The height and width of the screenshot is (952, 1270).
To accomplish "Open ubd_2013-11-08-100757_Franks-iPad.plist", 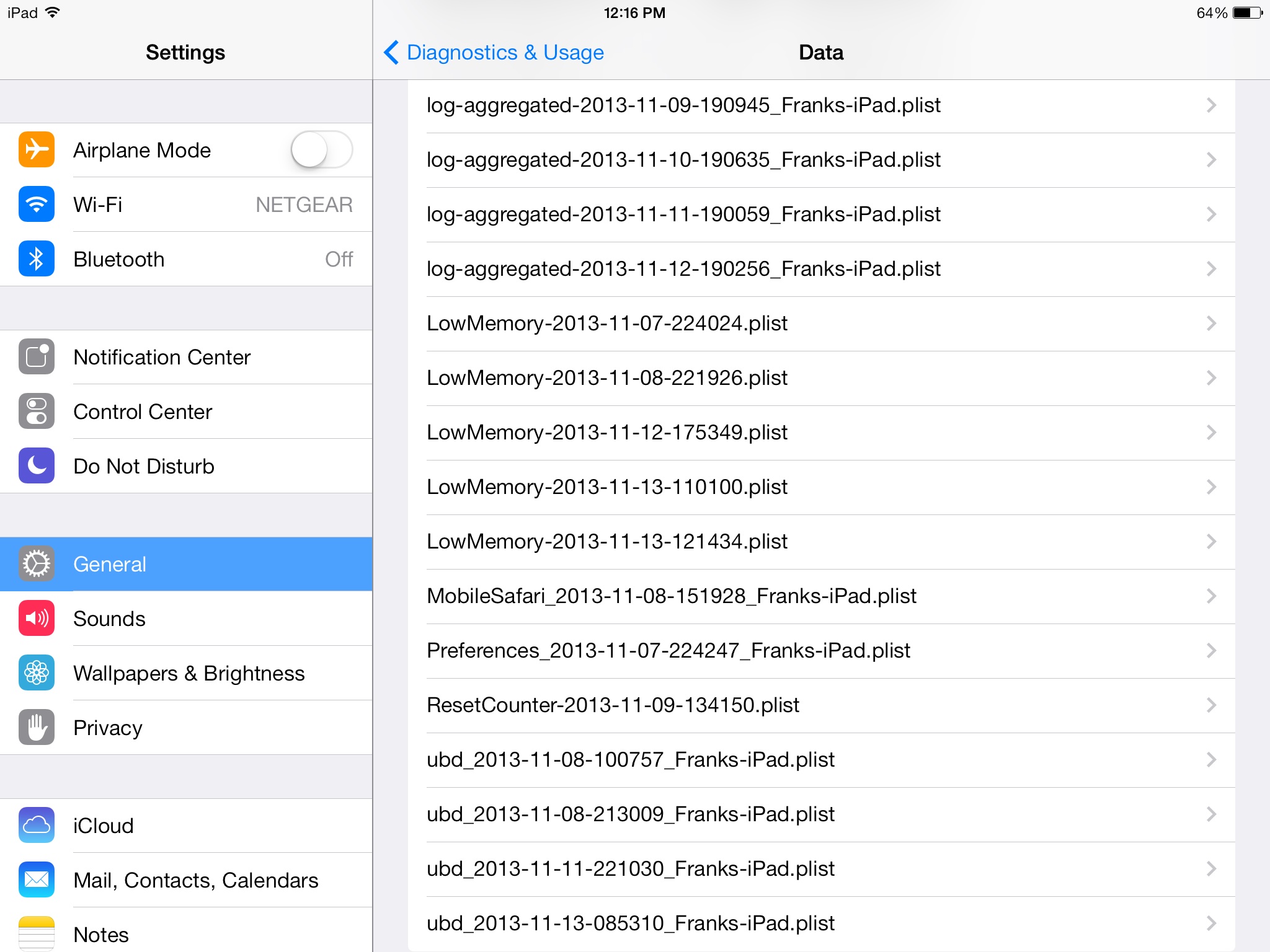I will pyautogui.click(x=821, y=760).
